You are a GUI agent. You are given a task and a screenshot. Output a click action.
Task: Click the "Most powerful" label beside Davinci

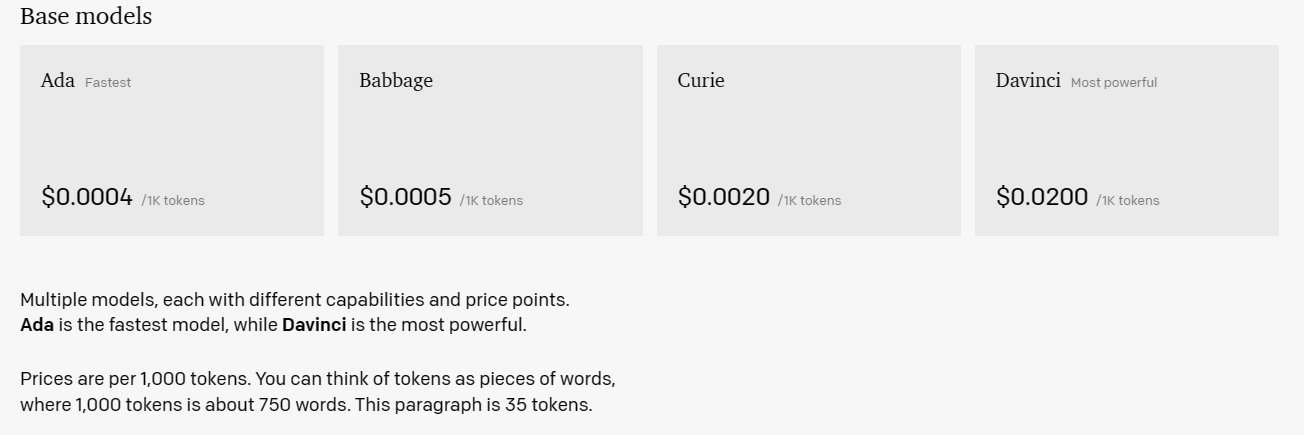1114,83
